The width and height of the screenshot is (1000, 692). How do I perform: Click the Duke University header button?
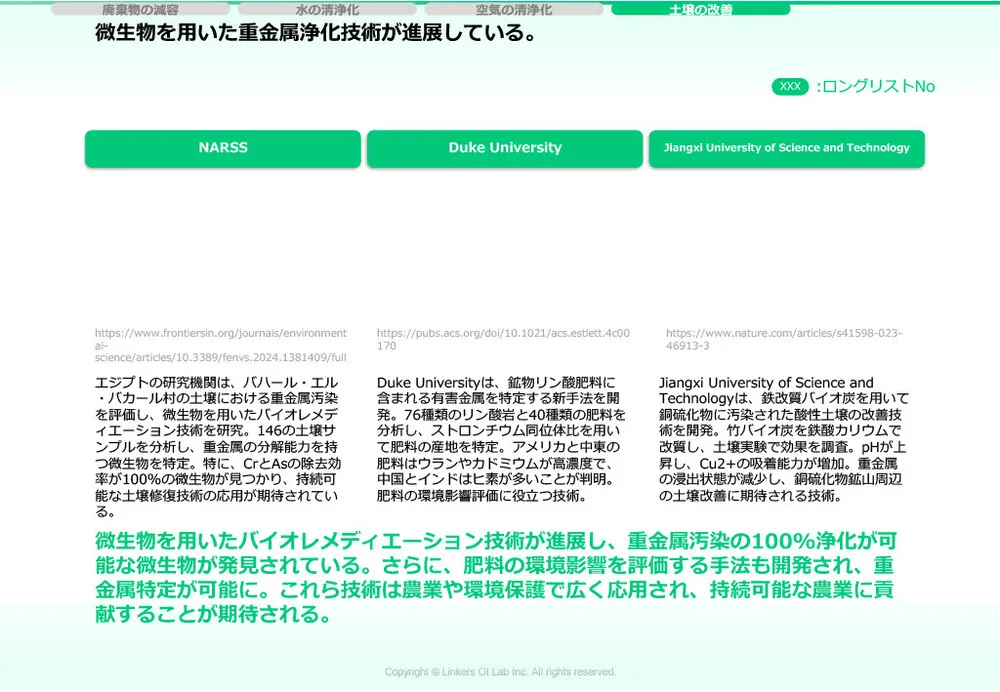coord(506,148)
